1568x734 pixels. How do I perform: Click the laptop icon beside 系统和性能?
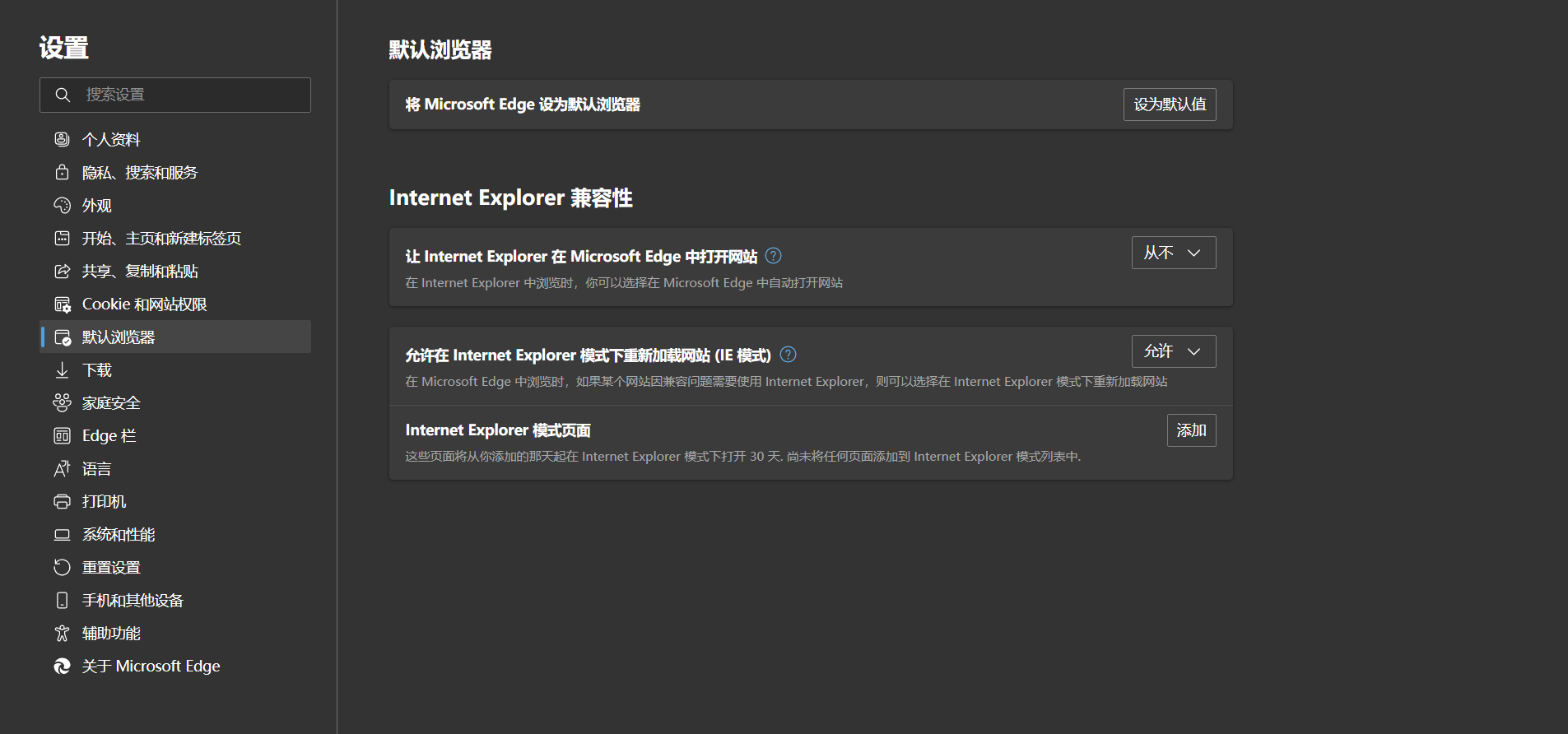(62, 534)
